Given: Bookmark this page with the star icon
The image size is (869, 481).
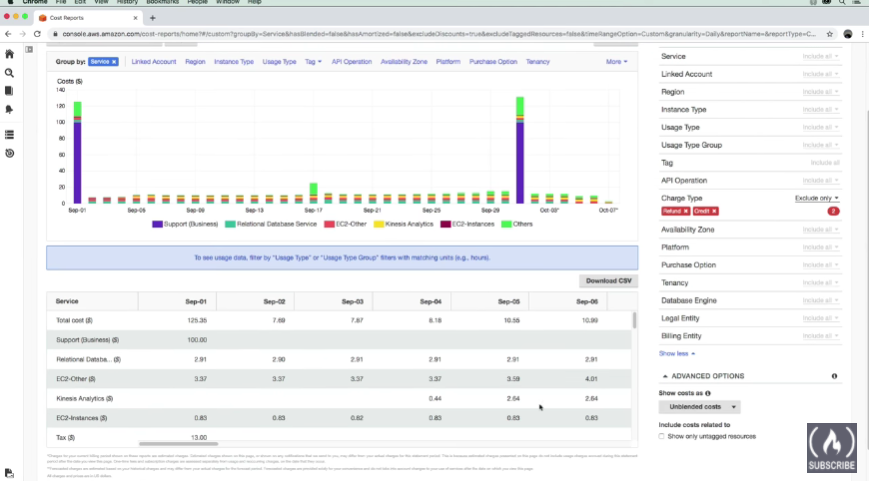Looking at the screenshot, I should [x=830, y=34].
